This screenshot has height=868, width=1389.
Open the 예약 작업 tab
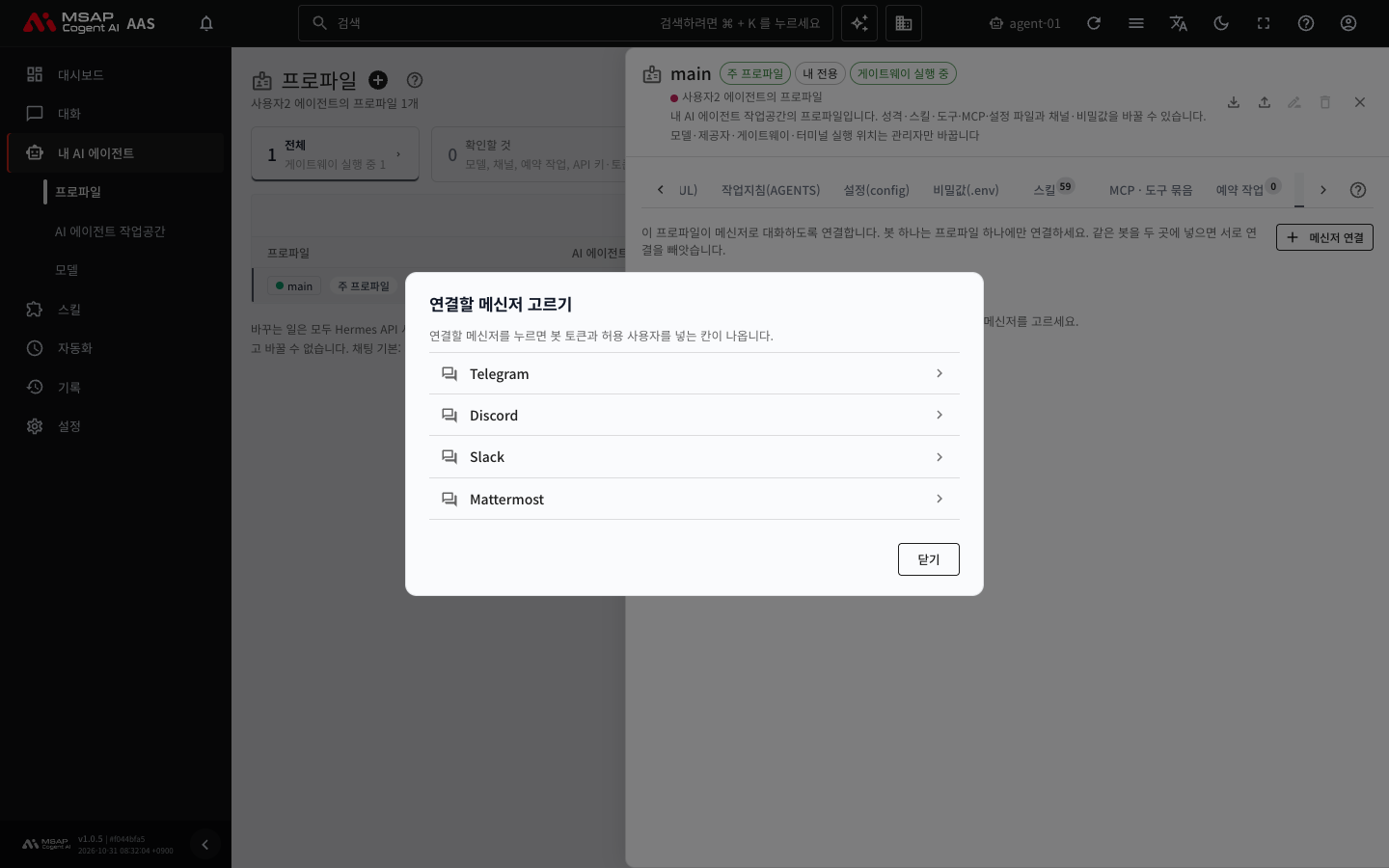1248,190
